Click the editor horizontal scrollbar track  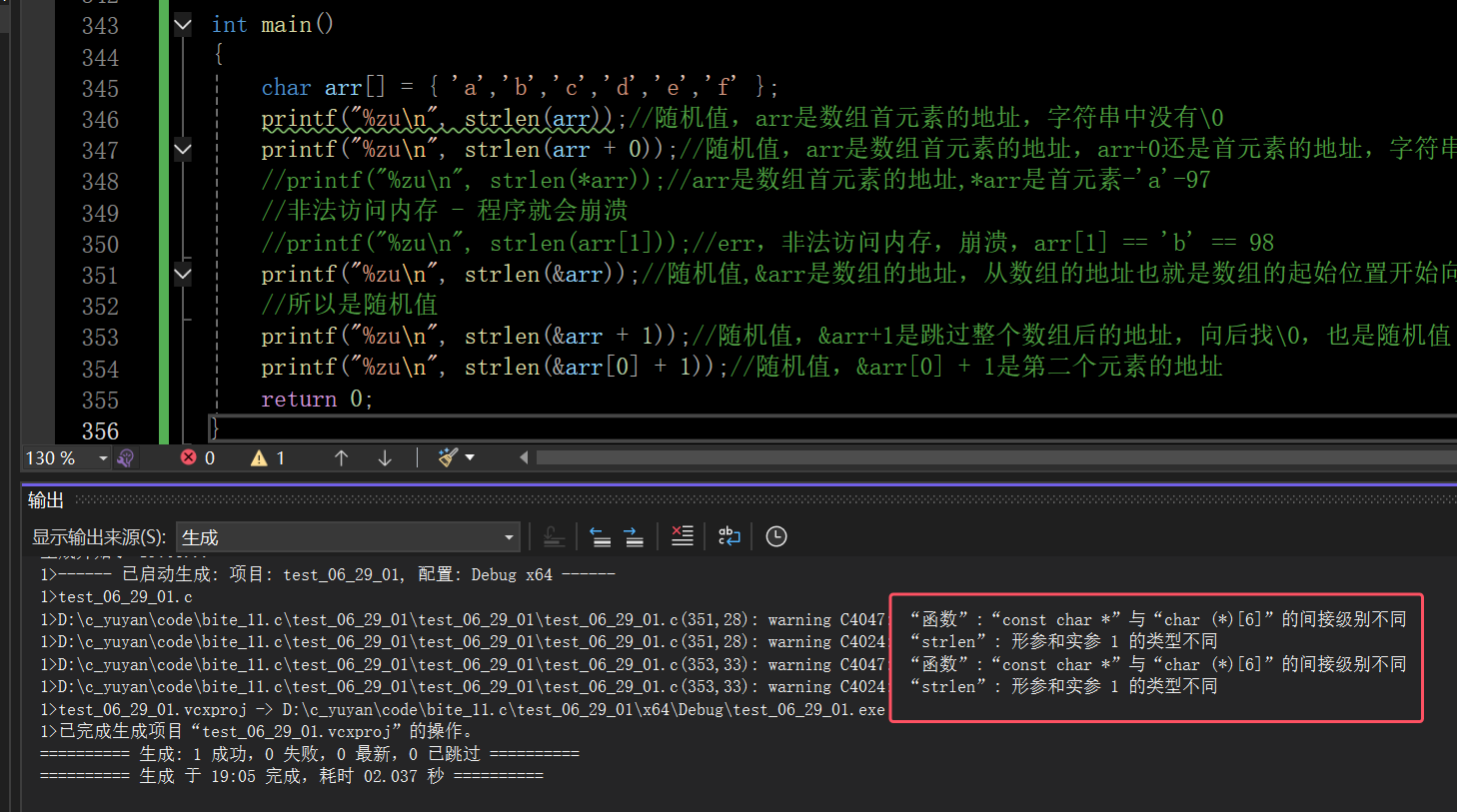[995, 457]
